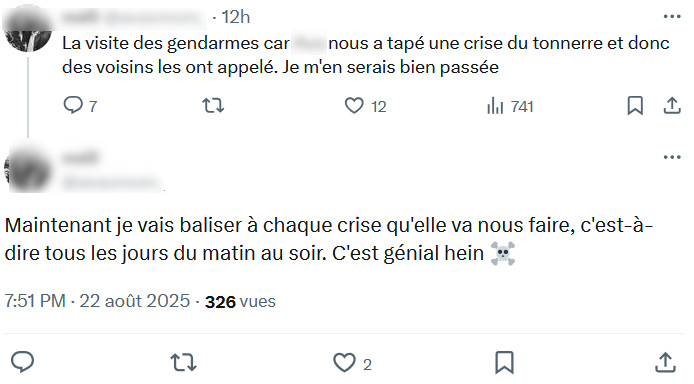Click the 12h timestamp link
694x384 pixels.
pos(235,17)
